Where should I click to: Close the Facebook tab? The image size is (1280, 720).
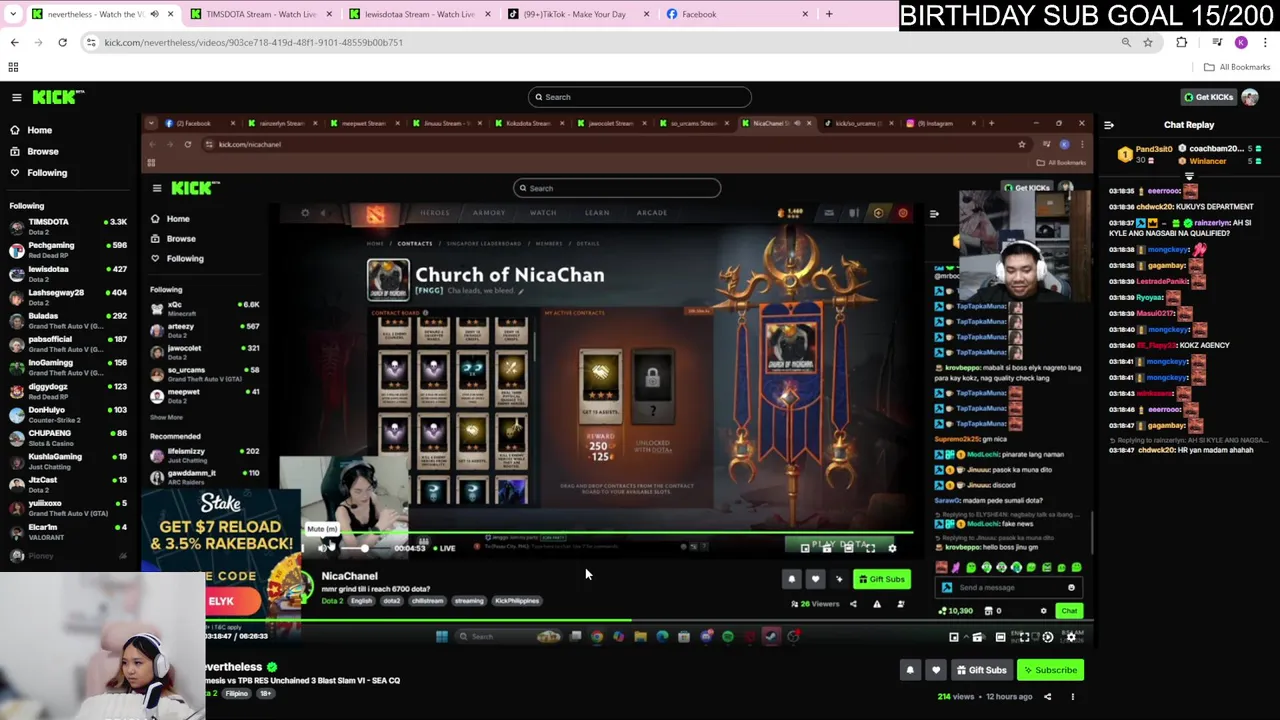[x=805, y=14]
